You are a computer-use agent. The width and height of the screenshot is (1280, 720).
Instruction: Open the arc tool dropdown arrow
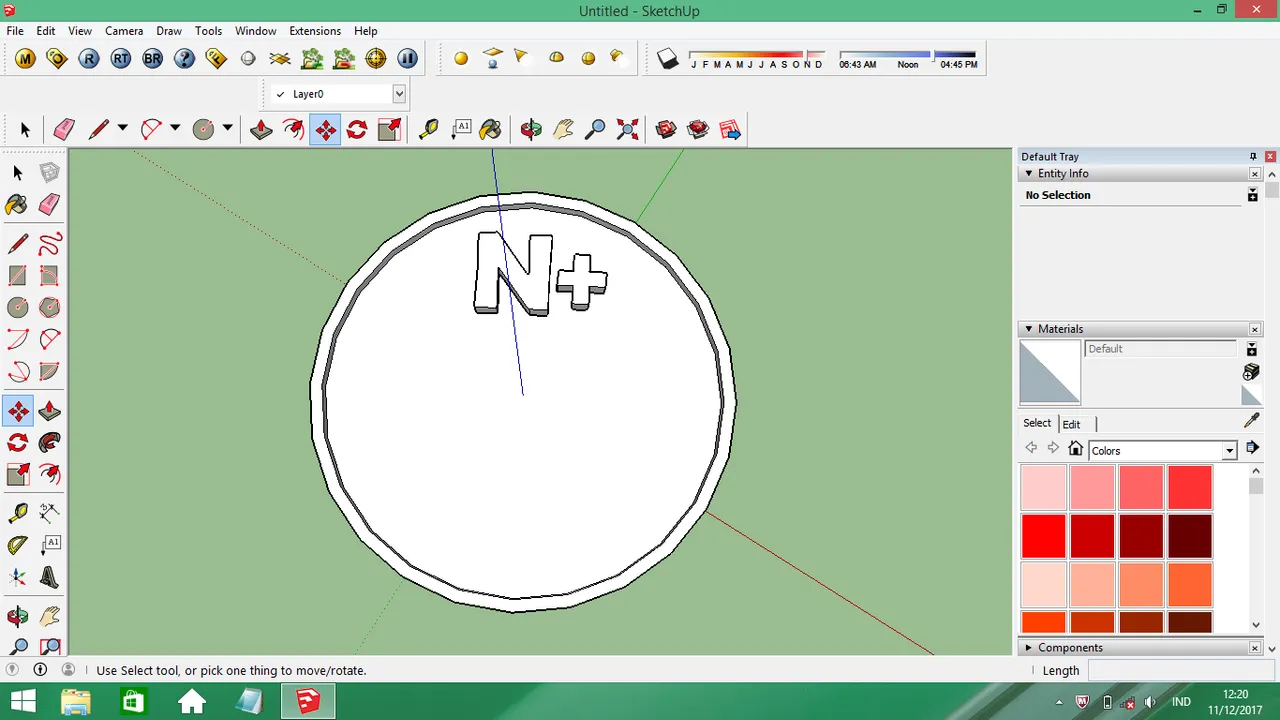point(175,128)
